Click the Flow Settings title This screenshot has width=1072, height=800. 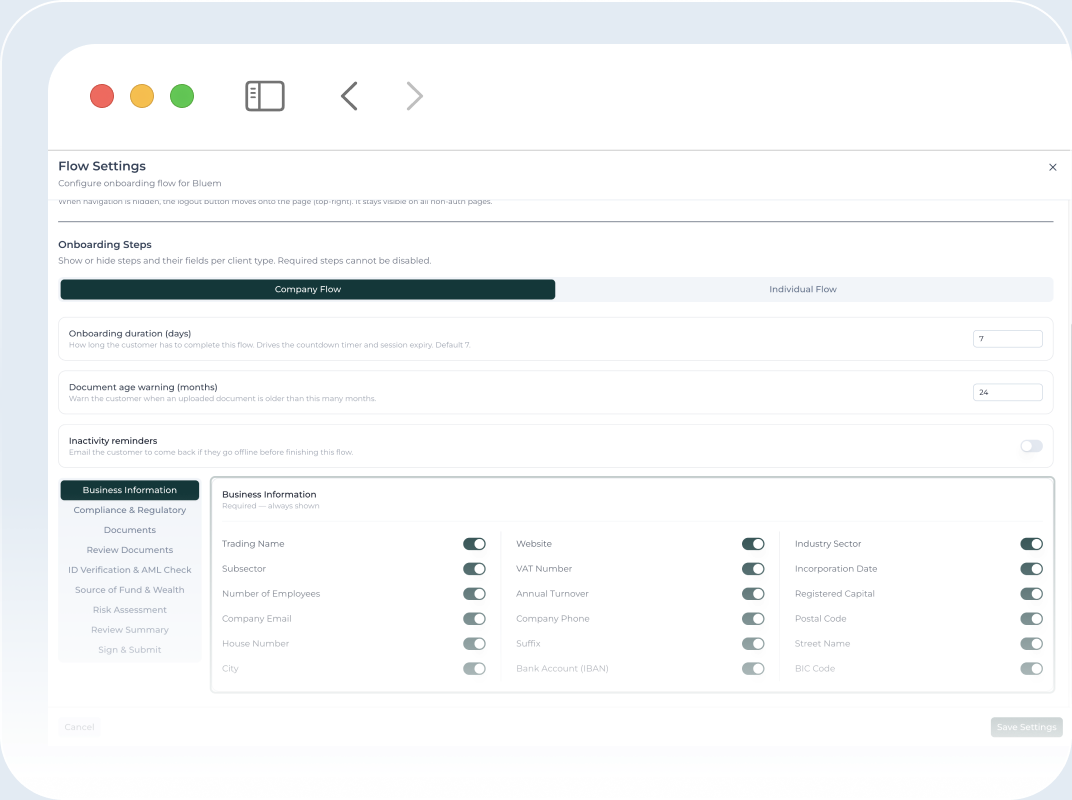[x=102, y=166]
